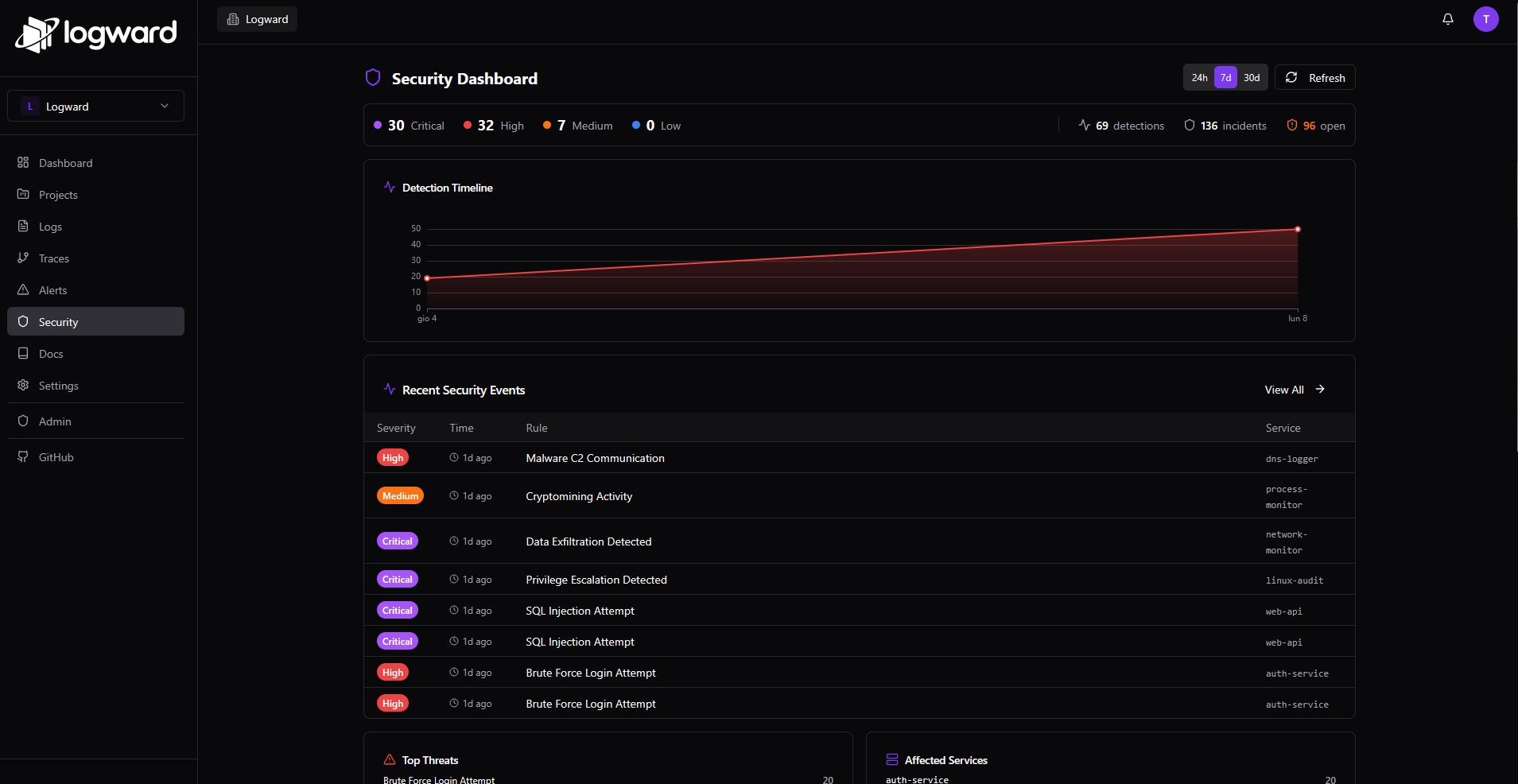Open the Logward organization dropdown
1518x784 pixels.
click(x=95, y=106)
